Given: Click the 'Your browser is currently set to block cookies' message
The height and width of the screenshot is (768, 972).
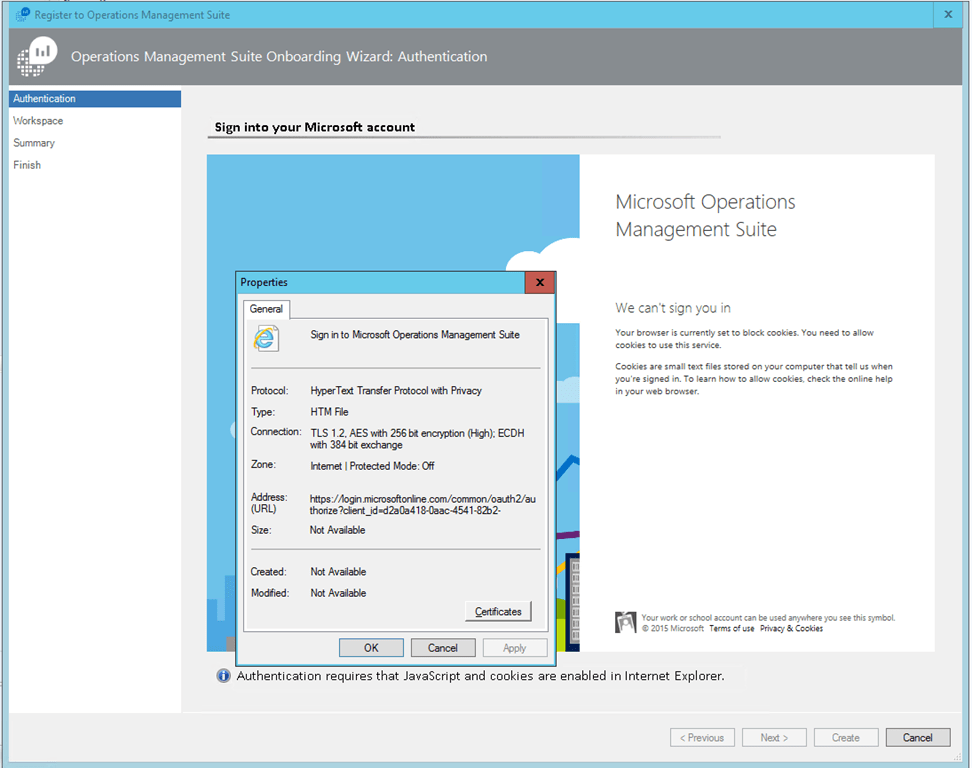Looking at the screenshot, I should coord(744,338).
